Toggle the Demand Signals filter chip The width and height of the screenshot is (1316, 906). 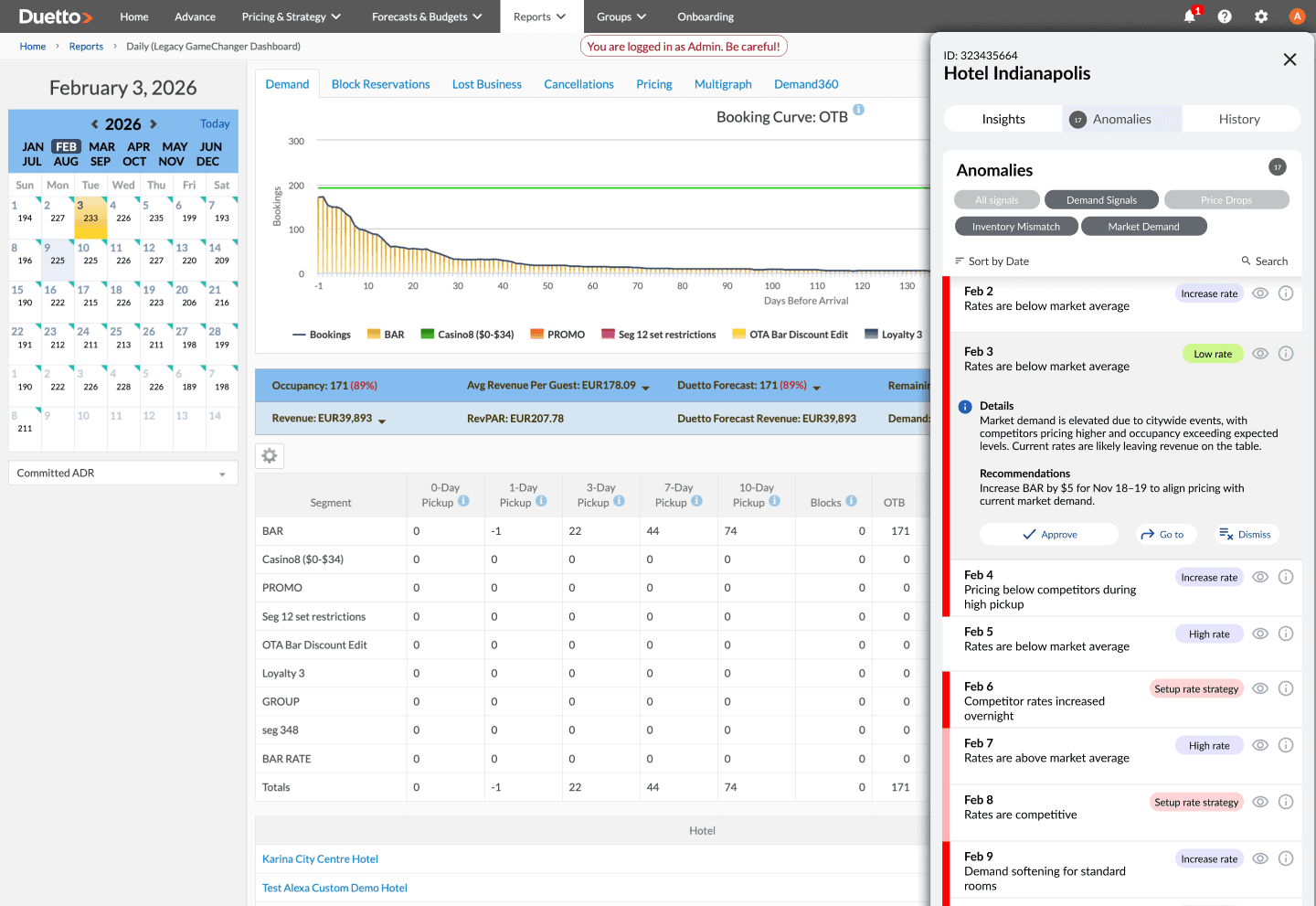coord(1101,200)
